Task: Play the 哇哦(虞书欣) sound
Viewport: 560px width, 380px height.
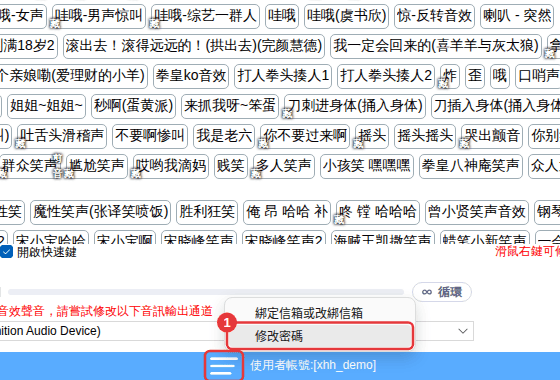Action: point(346,16)
